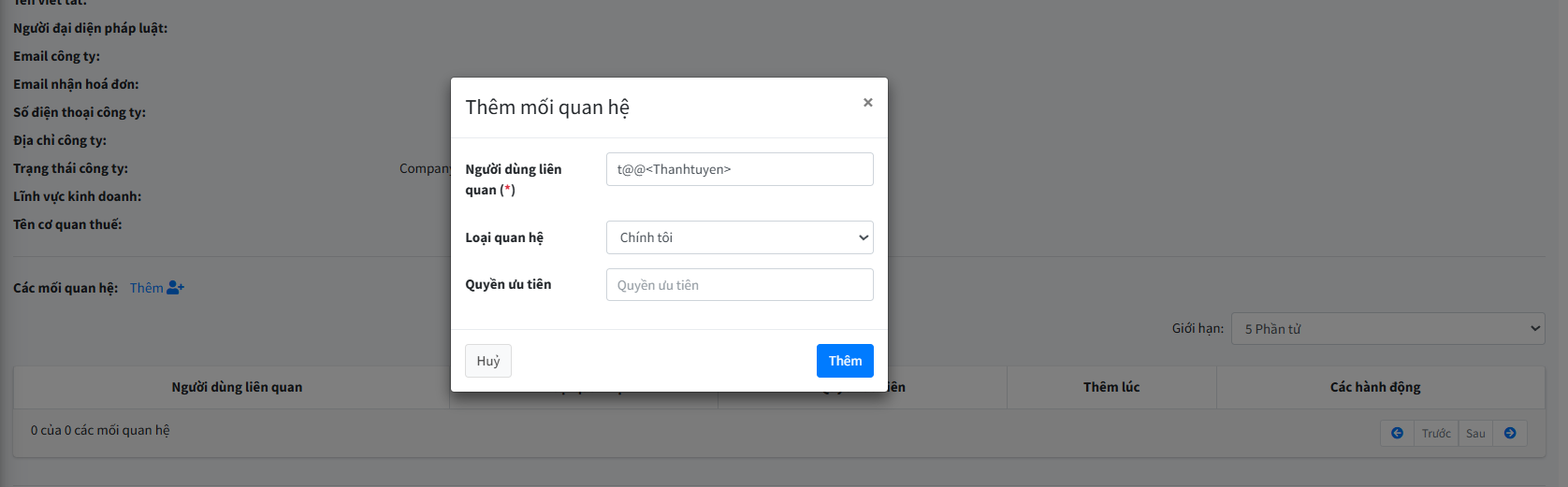Click the 0 của 0 các mối quan hệ text
Image resolution: width=1568 pixels, height=487 pixels.
(x=100, y=430)
